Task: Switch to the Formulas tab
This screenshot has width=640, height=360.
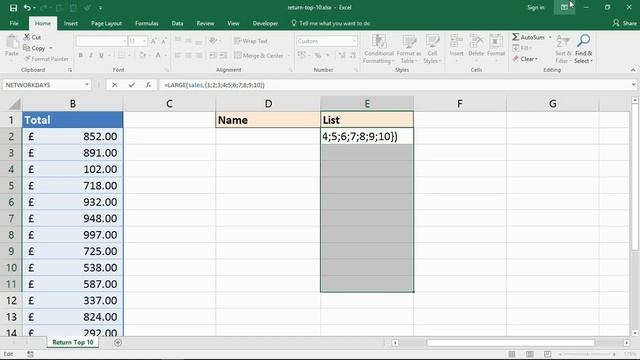Action: click(x=147, y=23)
